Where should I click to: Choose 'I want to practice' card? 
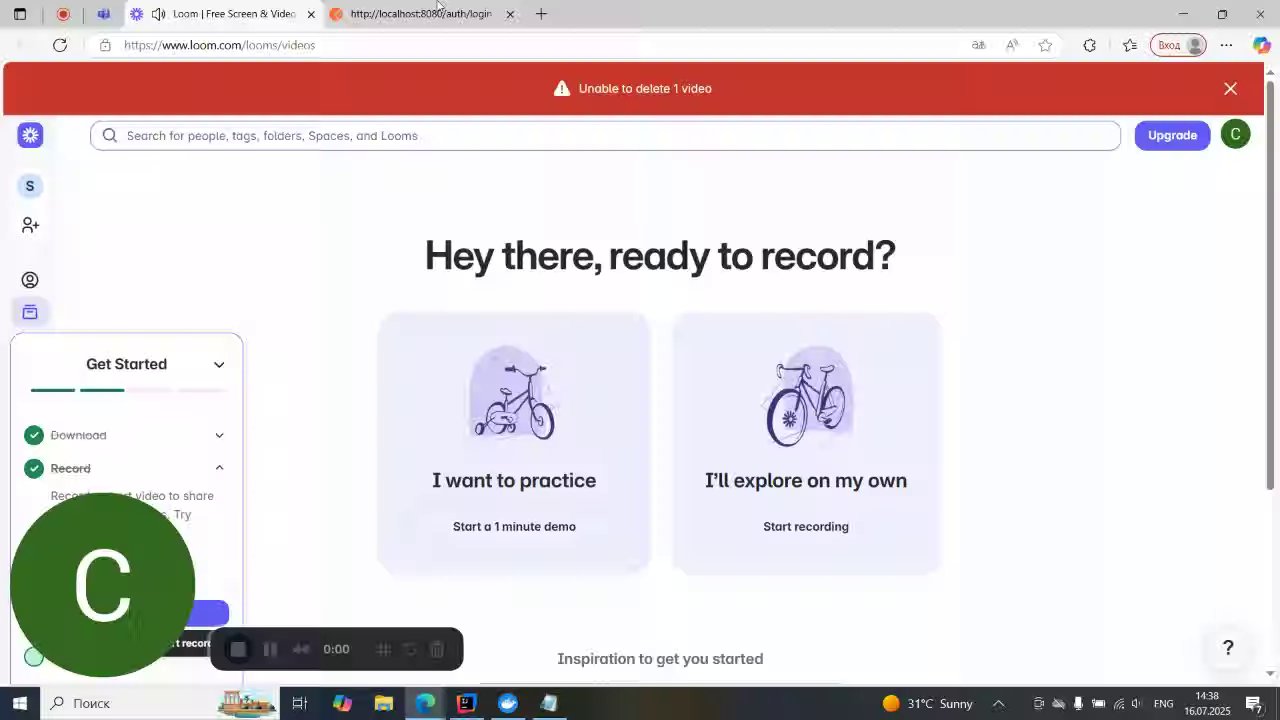point(514,443)
